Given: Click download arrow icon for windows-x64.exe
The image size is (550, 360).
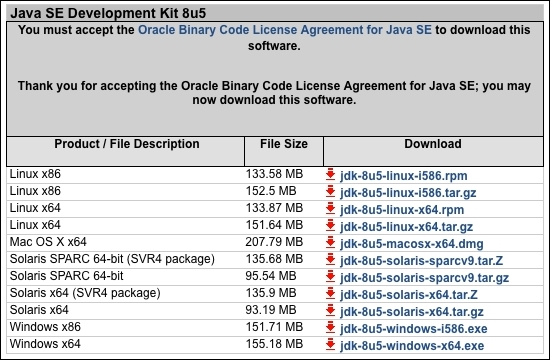Looking at the screenshot, I should [330, 345].
